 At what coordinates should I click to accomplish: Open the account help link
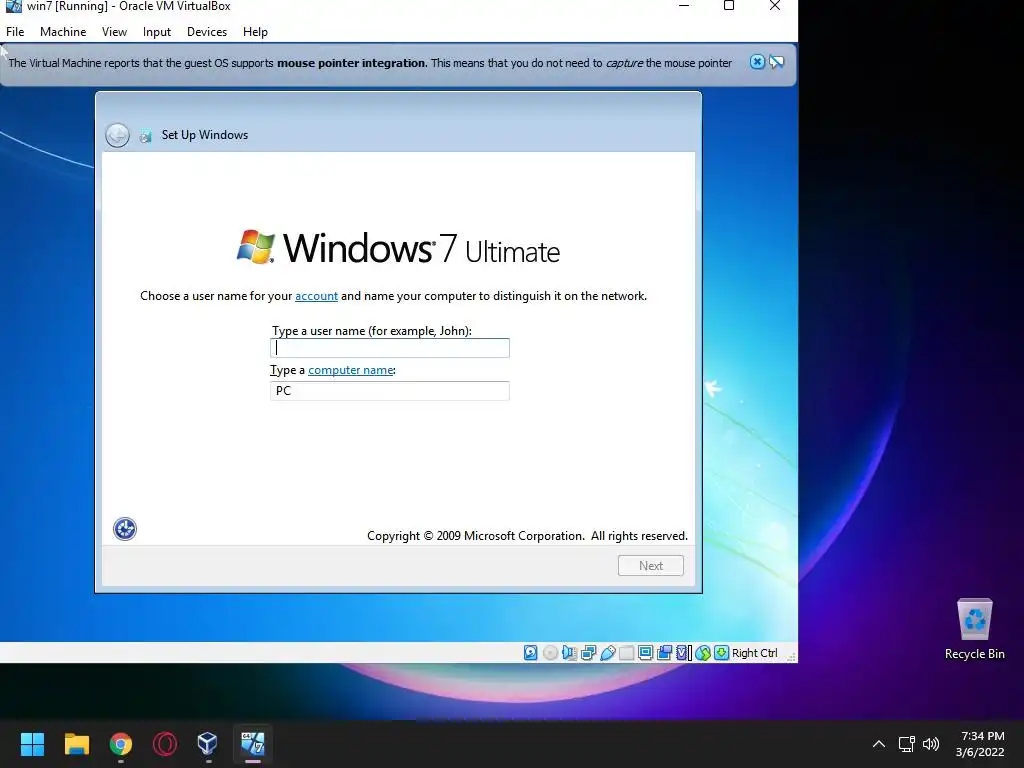click(316, 296)
